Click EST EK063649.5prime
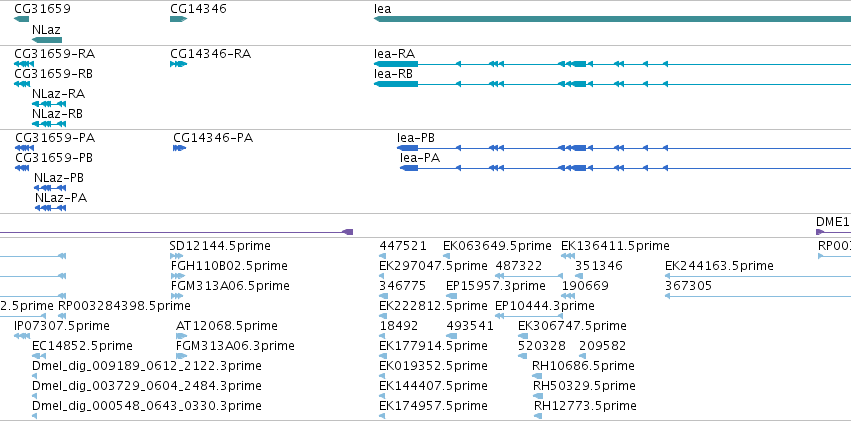Image resolution: width=851 pixels, height=421 pixels. pyautogui.click(x=497, y=246)
